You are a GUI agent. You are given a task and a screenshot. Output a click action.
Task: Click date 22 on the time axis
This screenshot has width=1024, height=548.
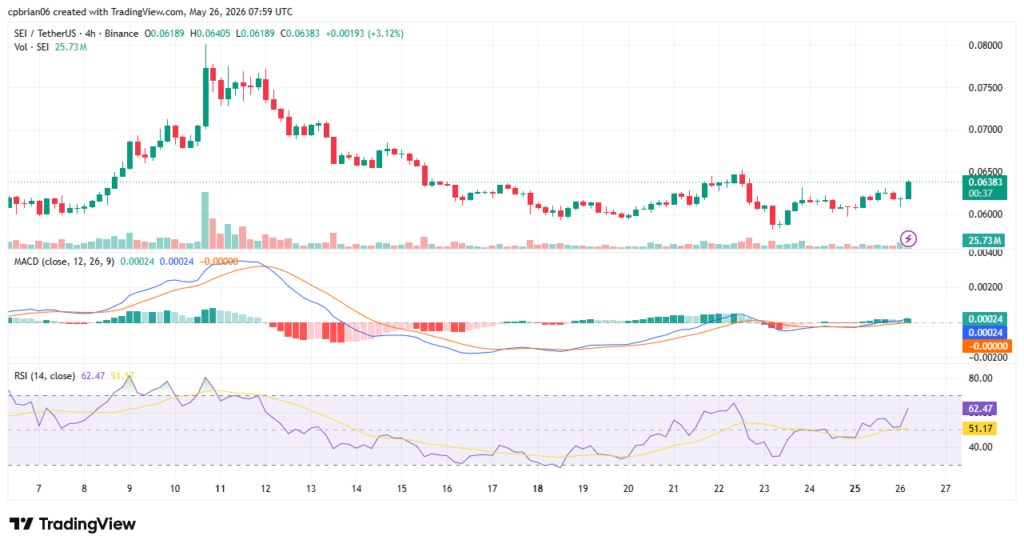[719, 488]
